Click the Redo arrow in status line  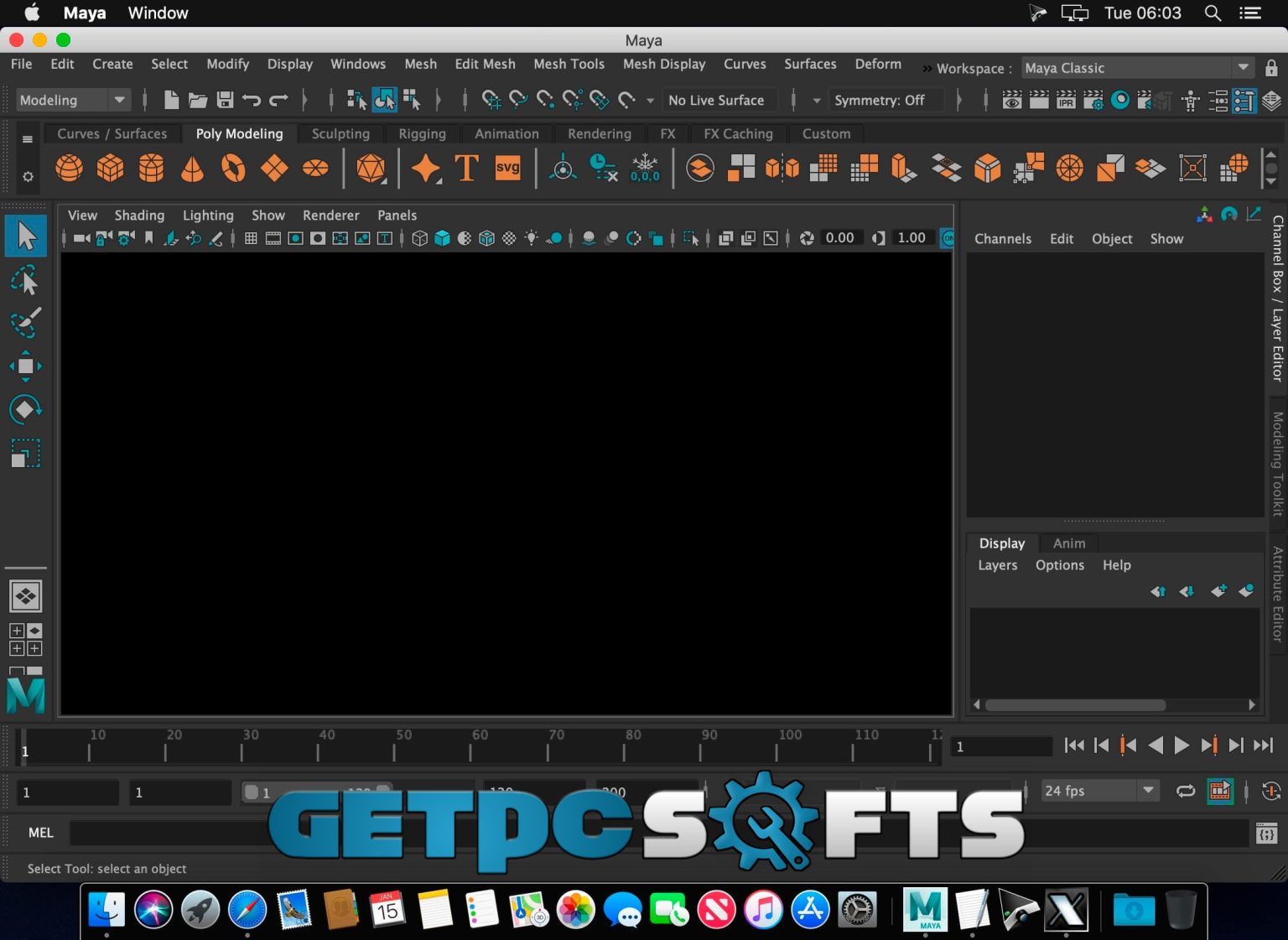tap(278, 100)
